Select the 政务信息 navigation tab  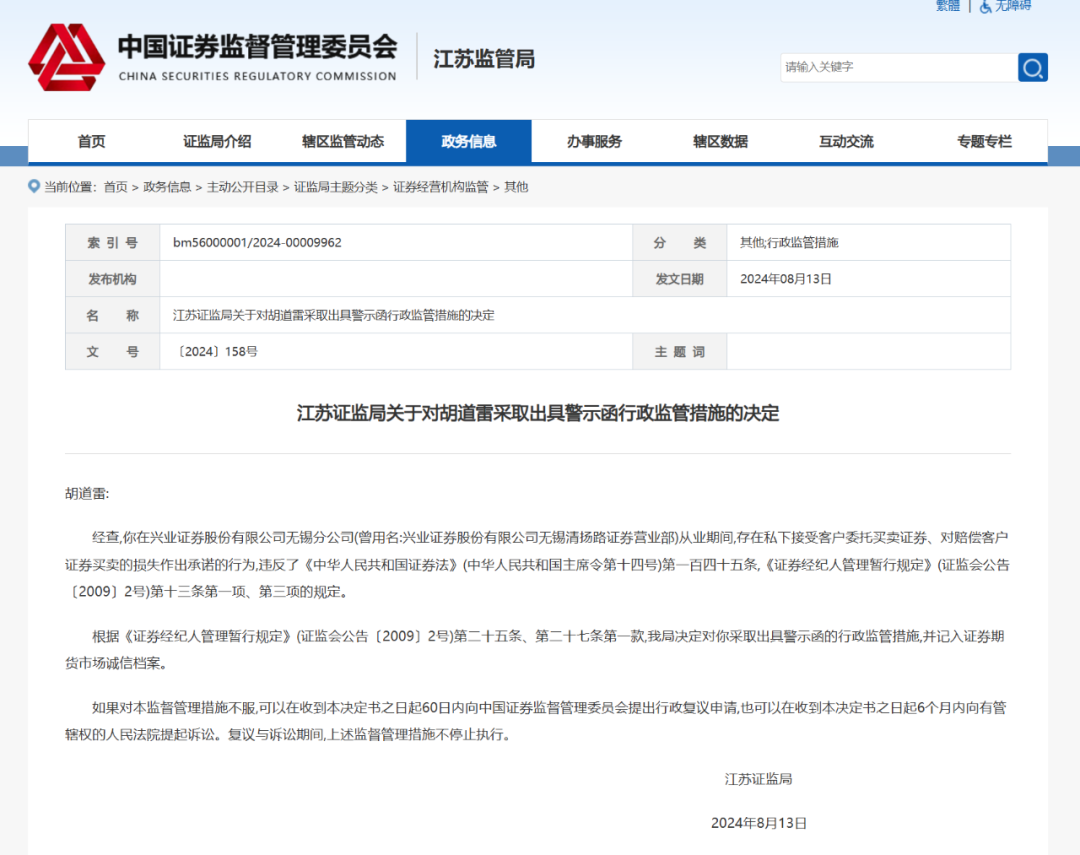click(x=469, y=142)
